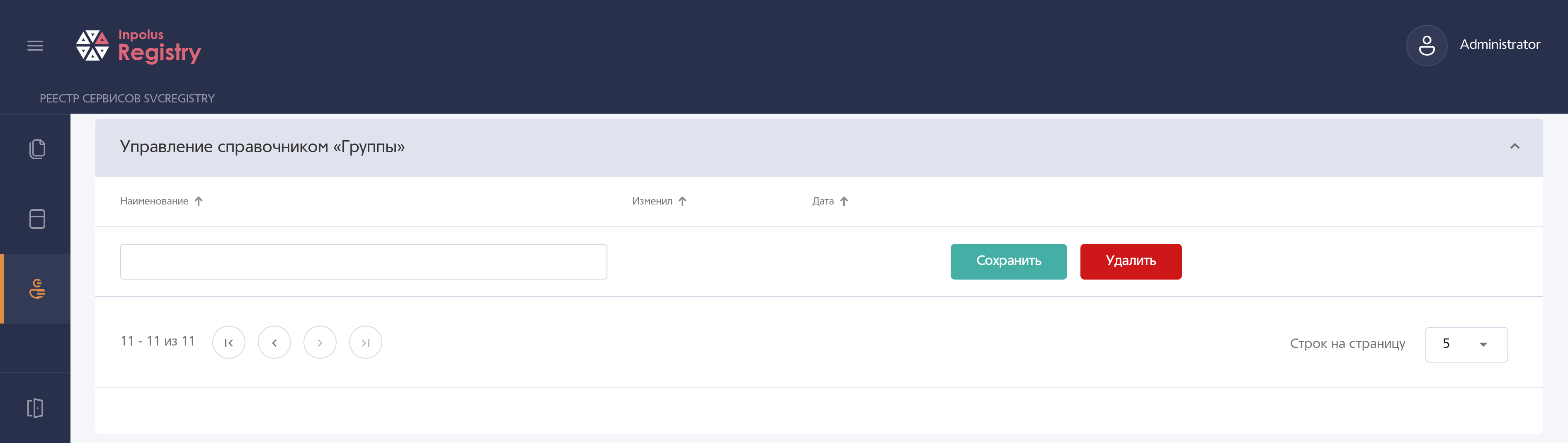
Task: Open the documents sidebar icon
Action: point(37,149)
